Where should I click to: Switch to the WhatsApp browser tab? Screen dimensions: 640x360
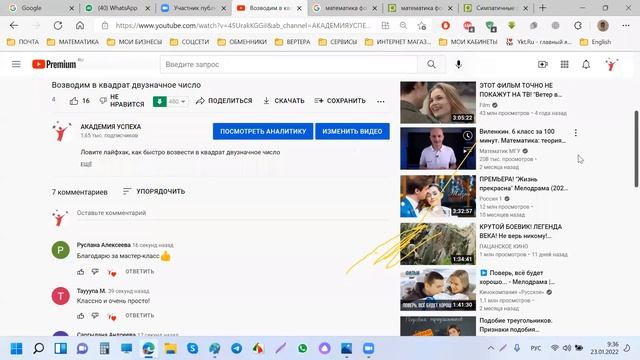click(x=118, y=8)
